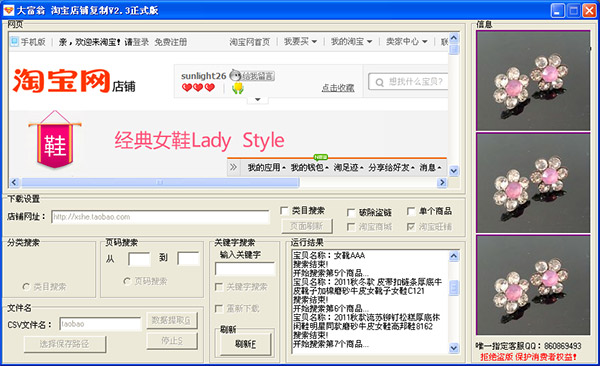
Task: Click the Wangwang chat icon beside sunlight26
Action: point(235,75)
